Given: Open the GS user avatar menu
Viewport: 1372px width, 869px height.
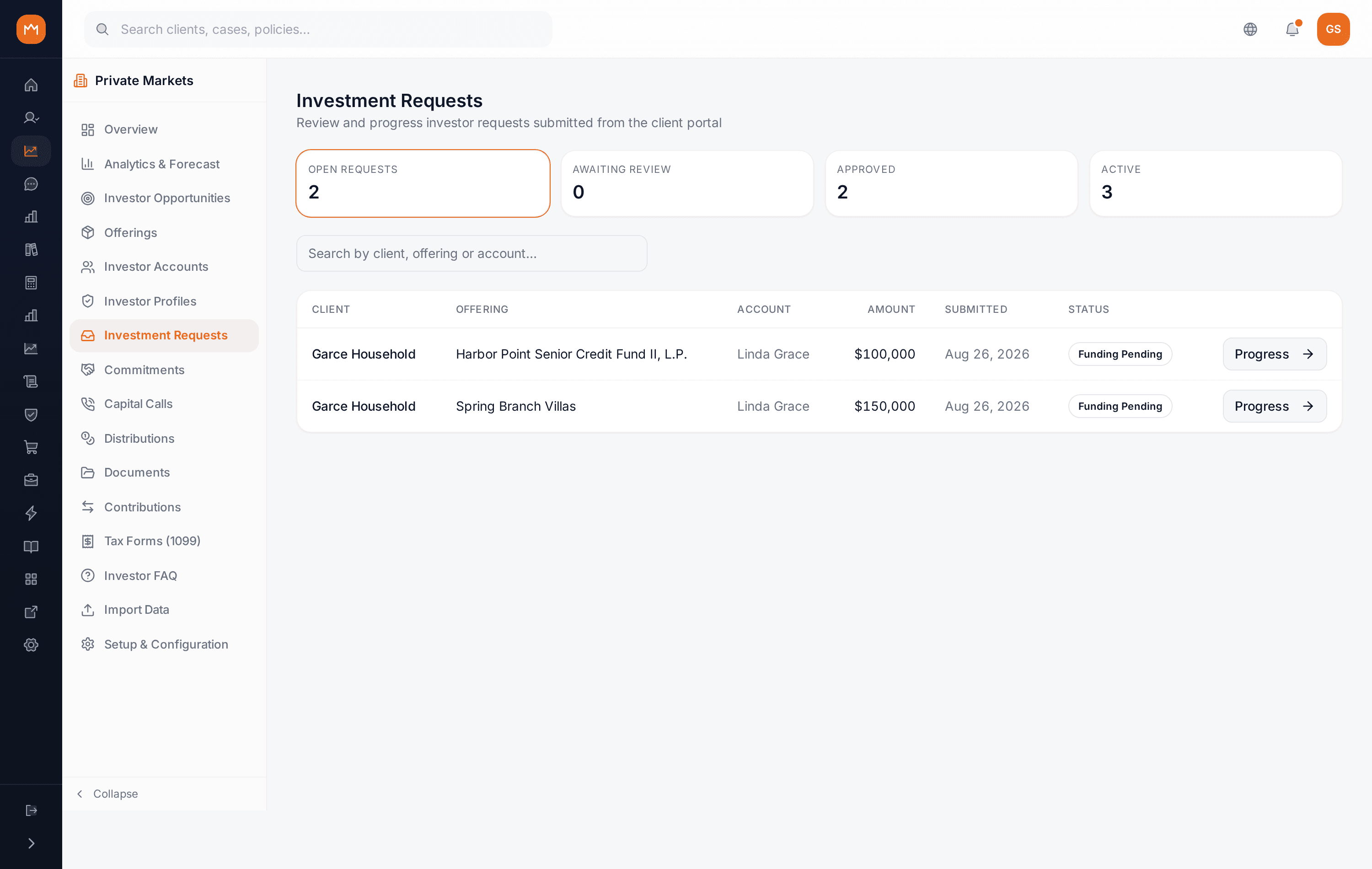Looking at the screenshot, I should [x=1333, y=29].
